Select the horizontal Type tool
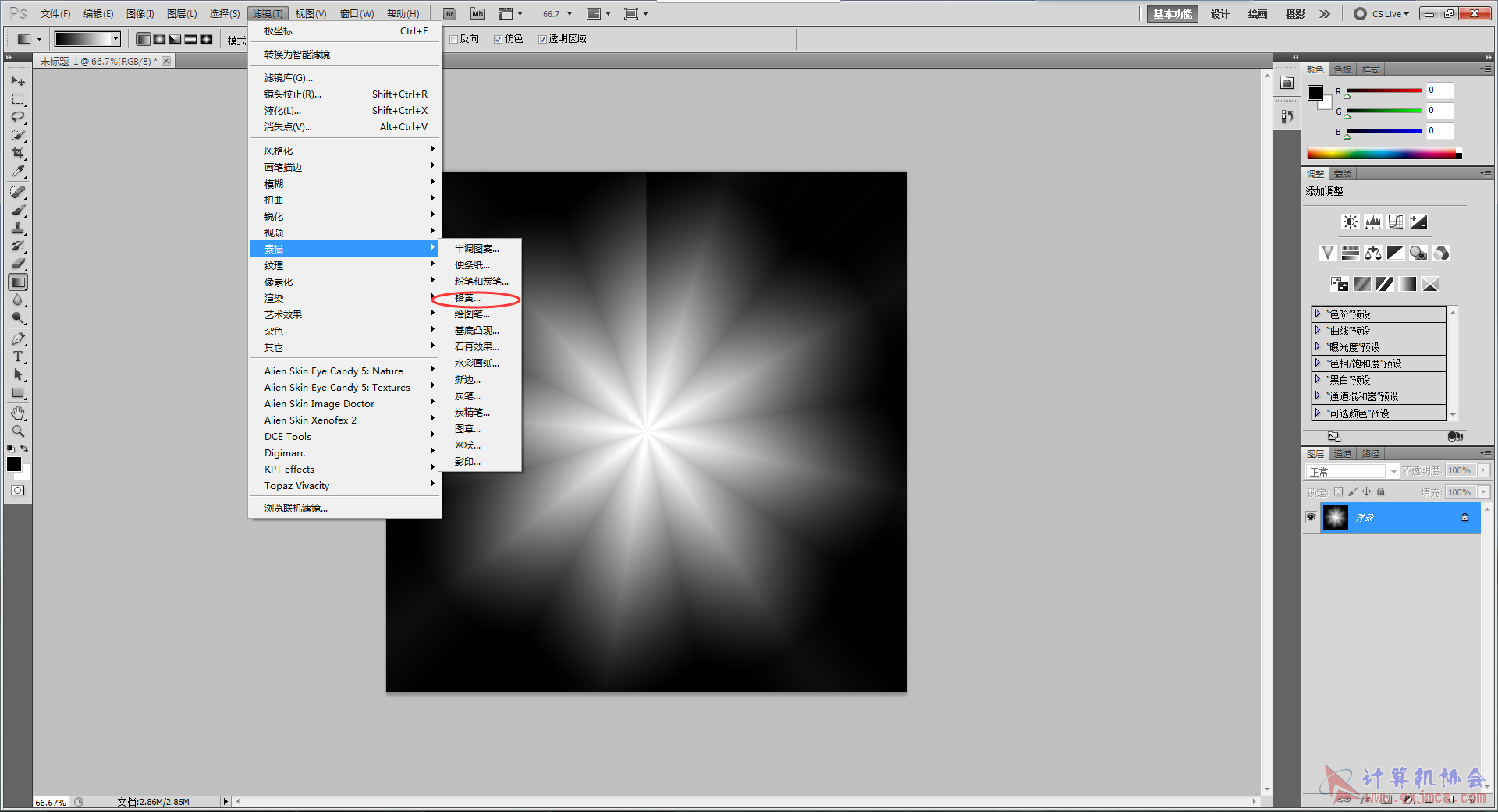 click(x=18, y=357)
